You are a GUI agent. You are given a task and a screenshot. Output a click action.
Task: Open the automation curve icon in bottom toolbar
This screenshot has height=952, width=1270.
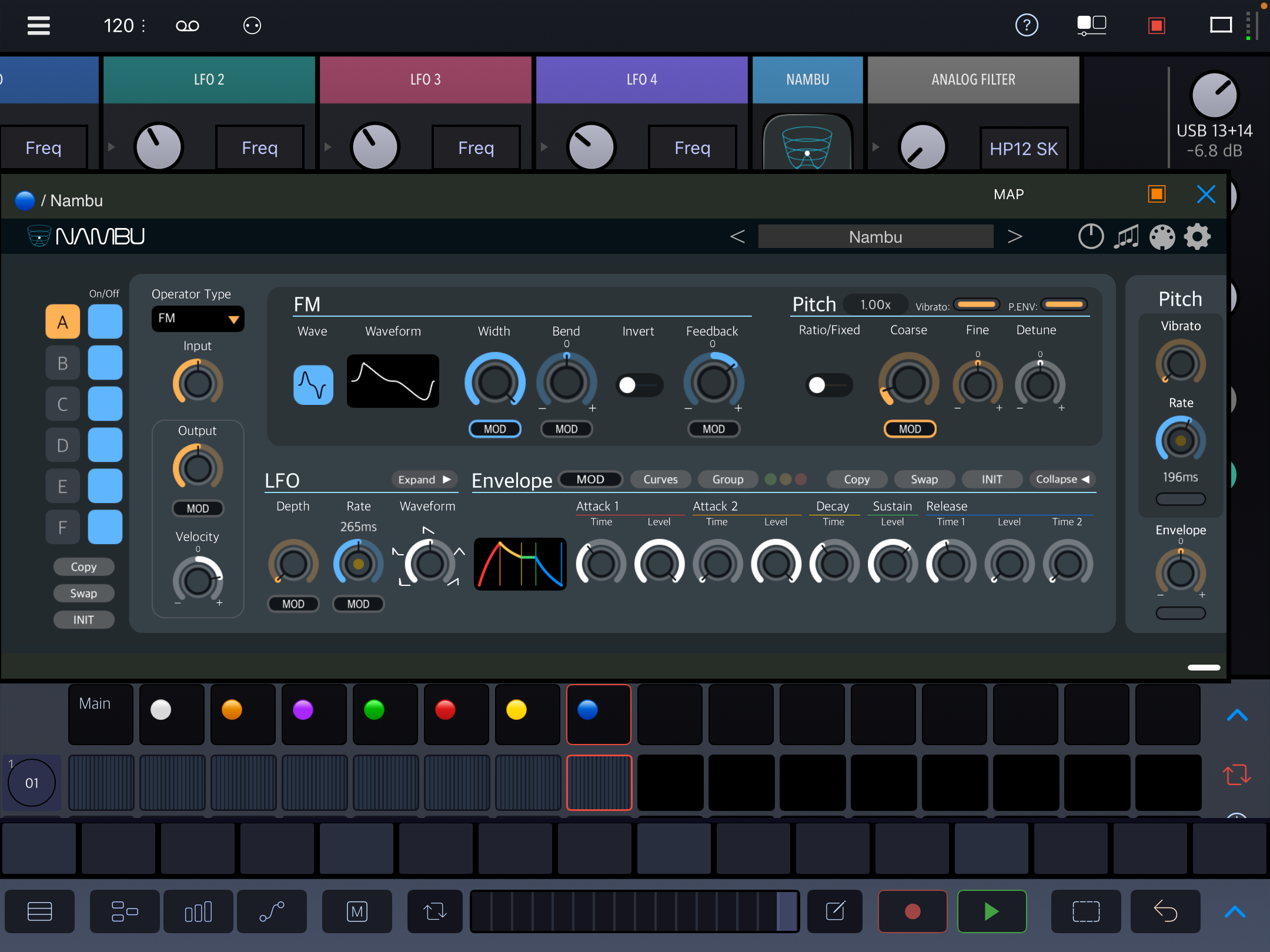272,911
